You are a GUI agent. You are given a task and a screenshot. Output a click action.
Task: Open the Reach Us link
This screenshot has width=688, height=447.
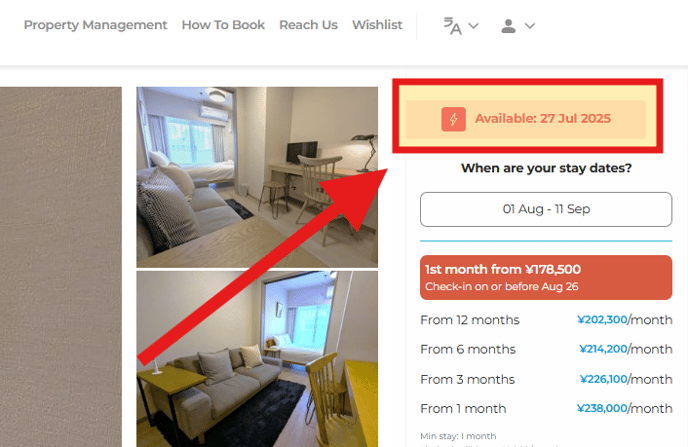(x=308, y=25)
